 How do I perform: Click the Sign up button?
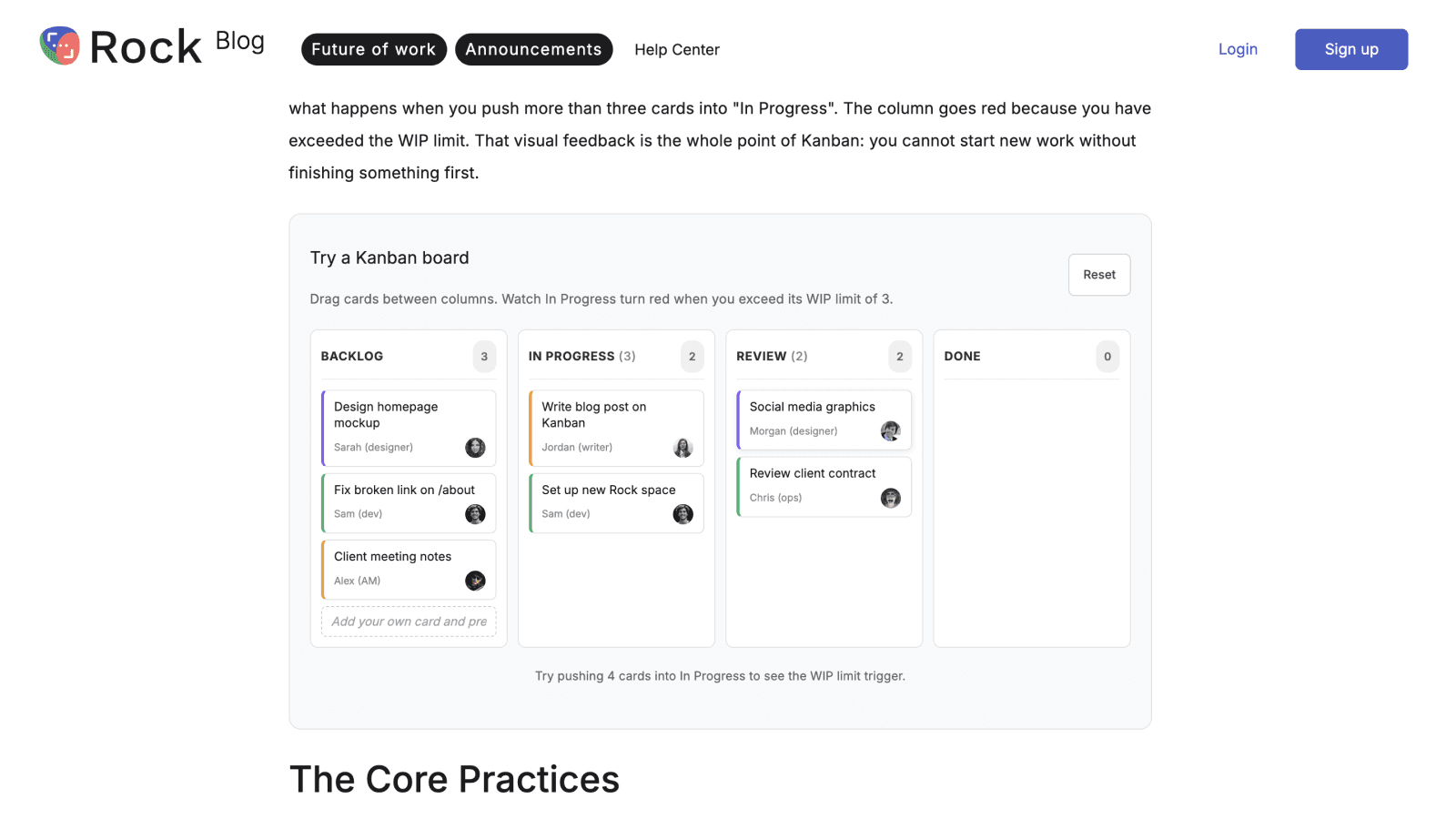point(1351,49)
